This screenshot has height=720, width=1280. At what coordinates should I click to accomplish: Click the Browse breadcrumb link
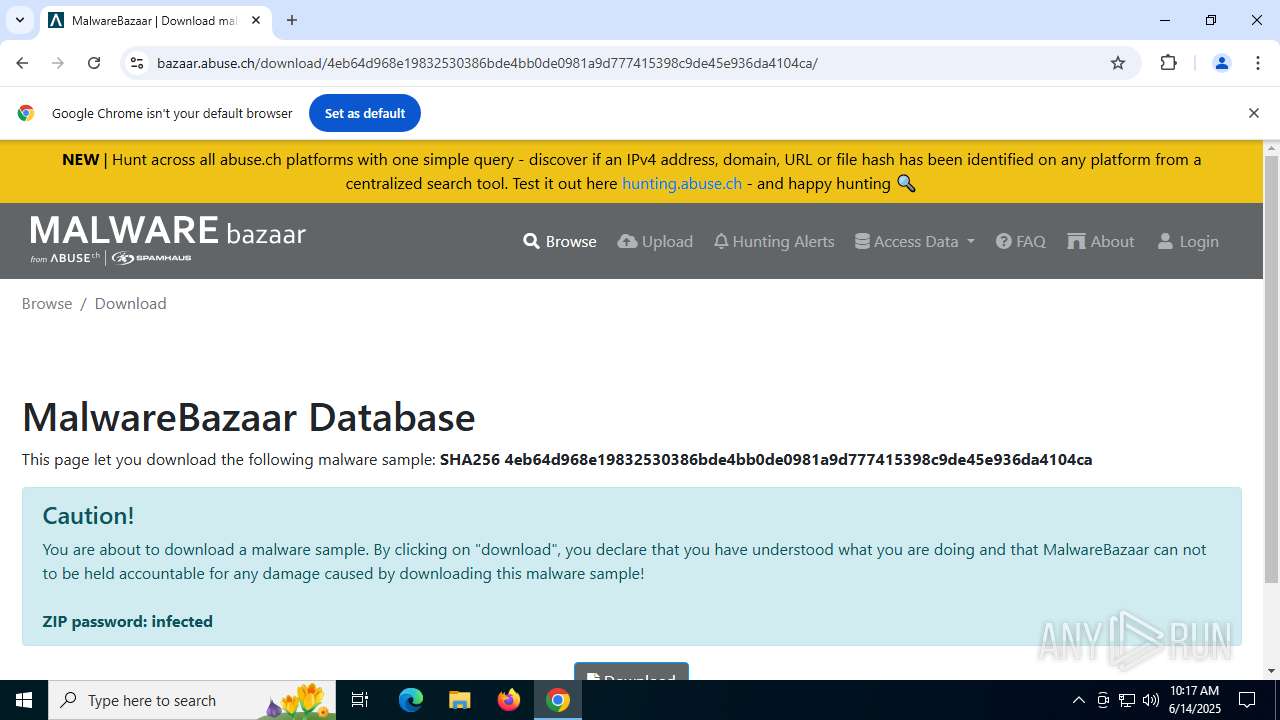tap(47, 303)
